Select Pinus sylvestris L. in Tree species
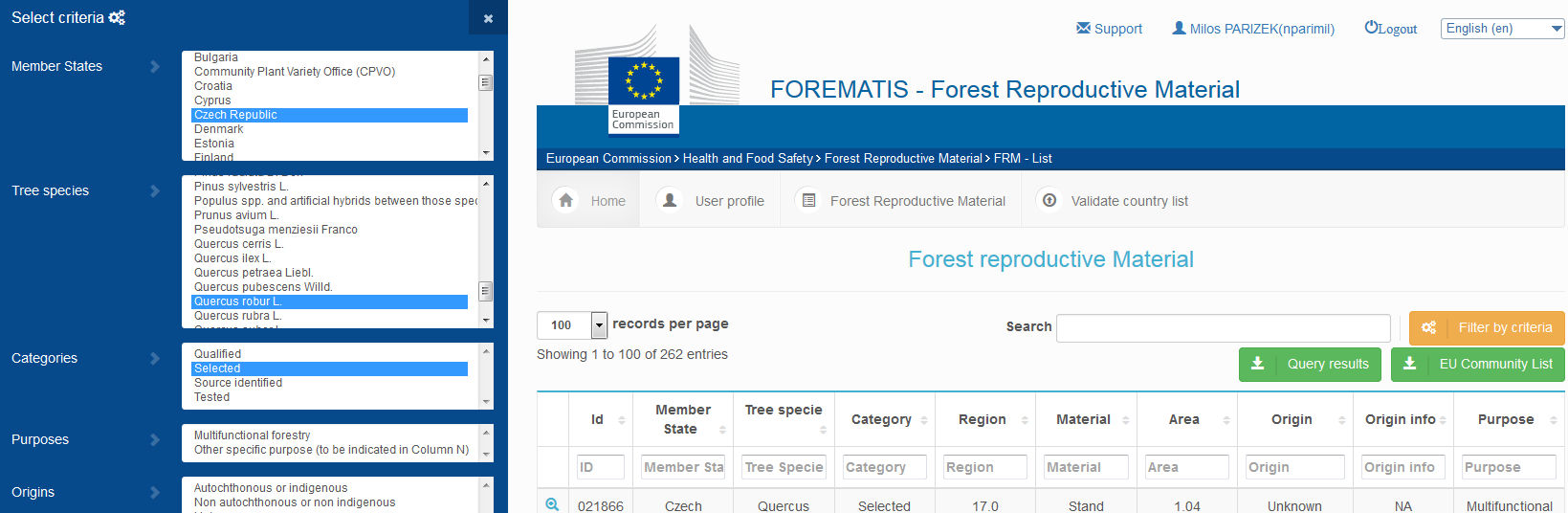Image resolution: width=1568 pixels, height=513 pixels. (329, 187)
